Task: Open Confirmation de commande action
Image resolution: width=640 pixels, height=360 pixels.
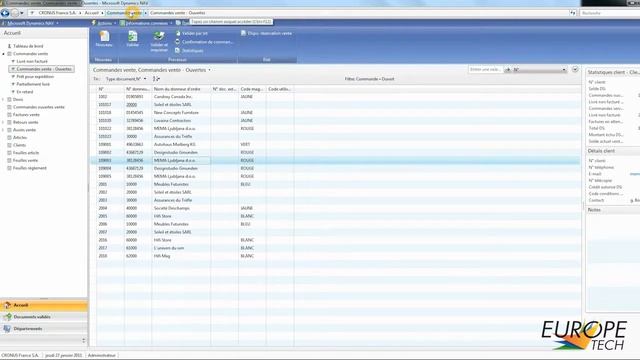Action: pyautogui.click(x=204, y=42)
